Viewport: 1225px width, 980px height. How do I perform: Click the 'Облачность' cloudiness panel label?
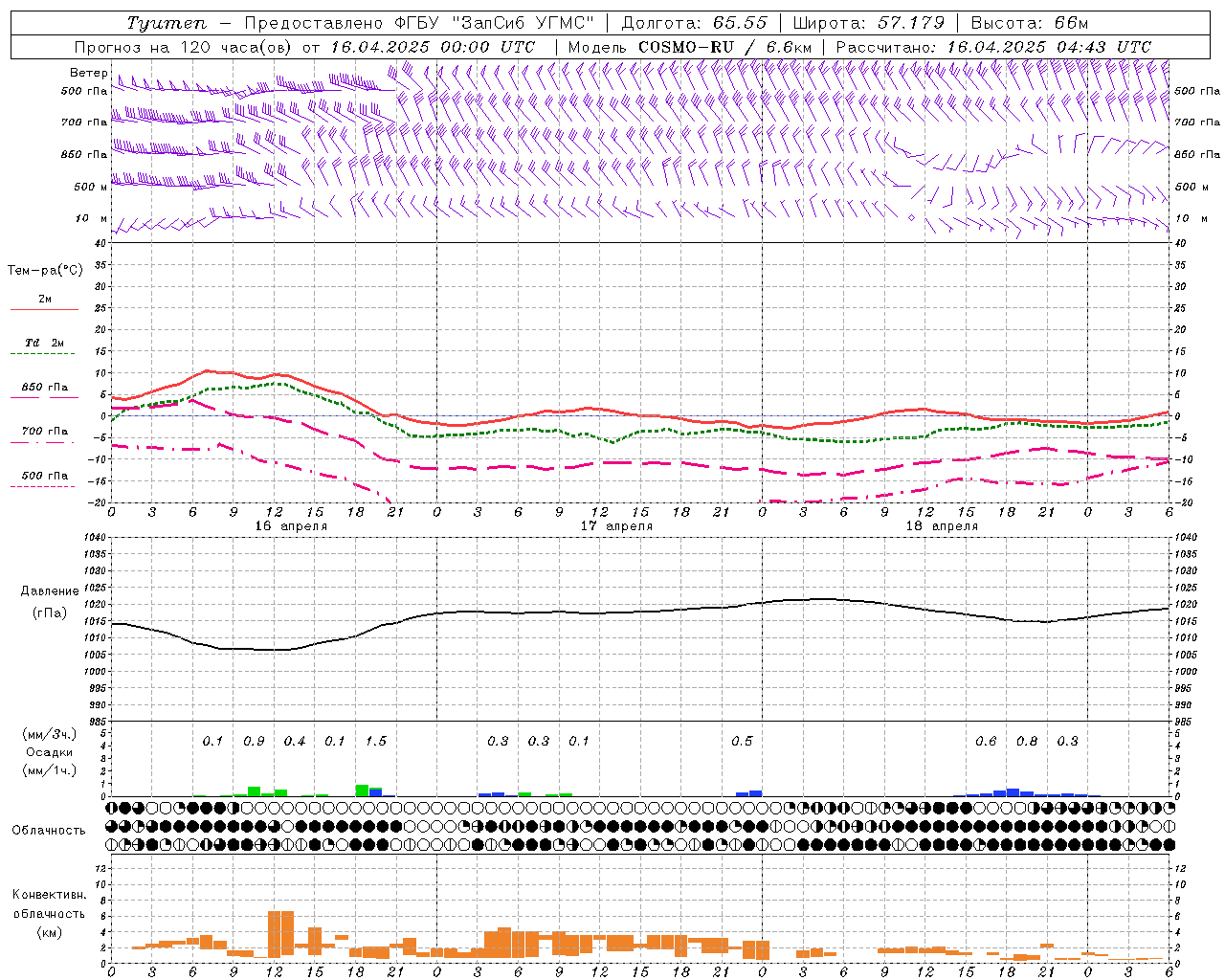[x=49, y=830]
